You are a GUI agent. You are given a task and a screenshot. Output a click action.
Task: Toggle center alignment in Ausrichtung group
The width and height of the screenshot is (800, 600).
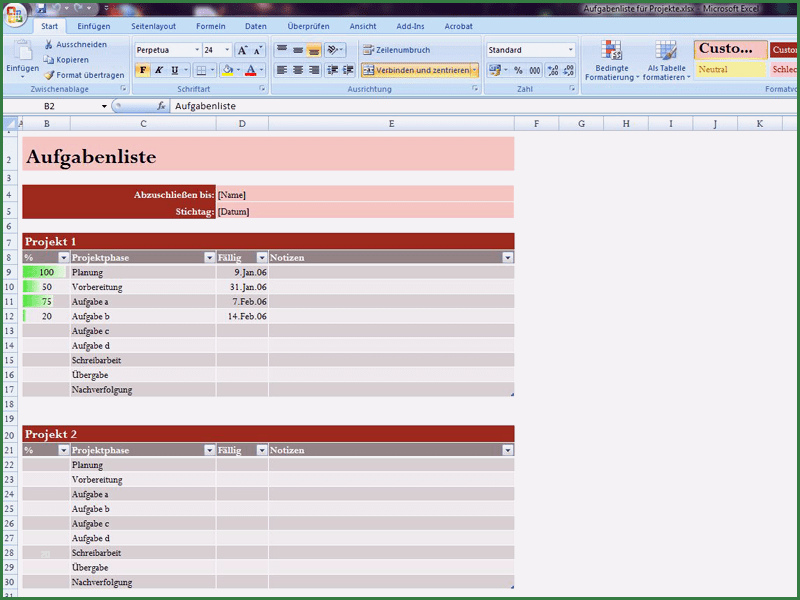296,68
